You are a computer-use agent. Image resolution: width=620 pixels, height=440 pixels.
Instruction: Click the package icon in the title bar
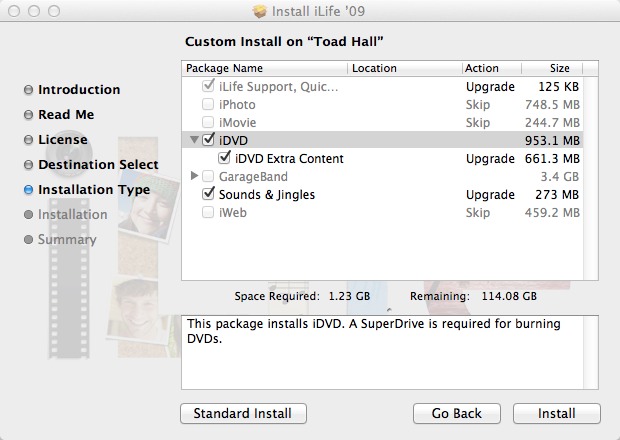260,12
